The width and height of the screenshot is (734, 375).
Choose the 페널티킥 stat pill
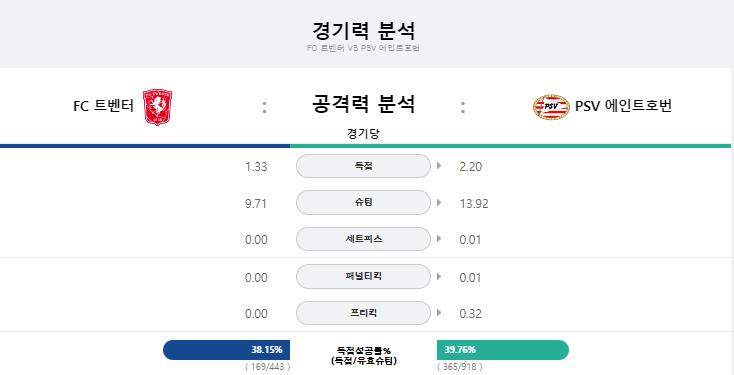363,277
